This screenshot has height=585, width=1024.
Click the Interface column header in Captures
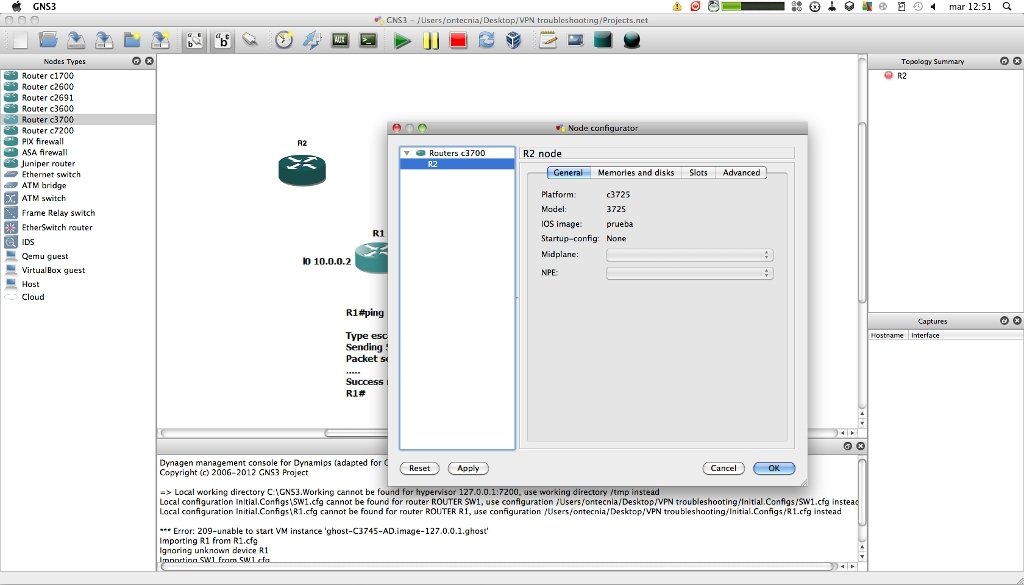[925, 336]
